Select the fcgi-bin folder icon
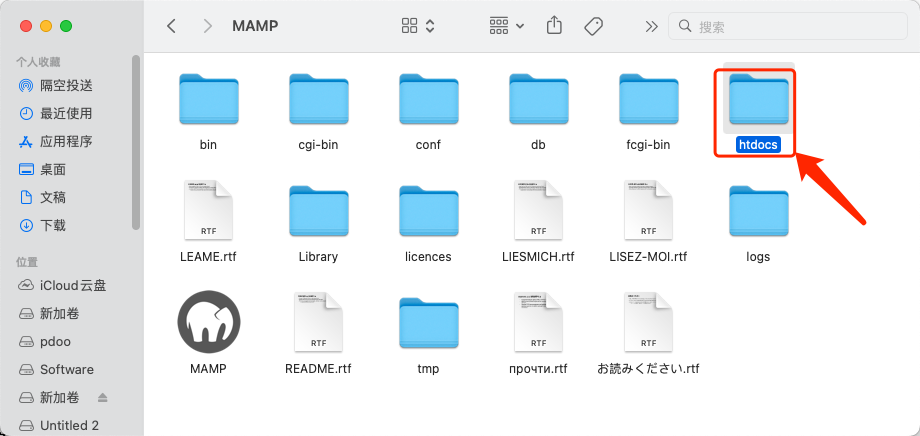 tap(648, 99)
